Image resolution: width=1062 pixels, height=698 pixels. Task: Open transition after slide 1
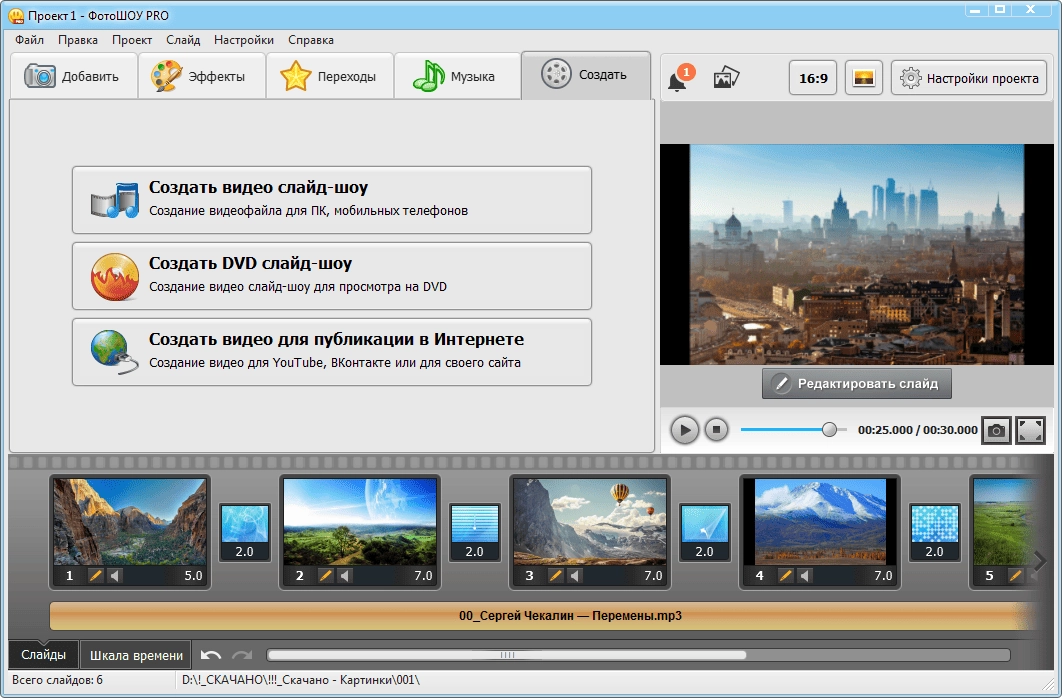(245, 532)
